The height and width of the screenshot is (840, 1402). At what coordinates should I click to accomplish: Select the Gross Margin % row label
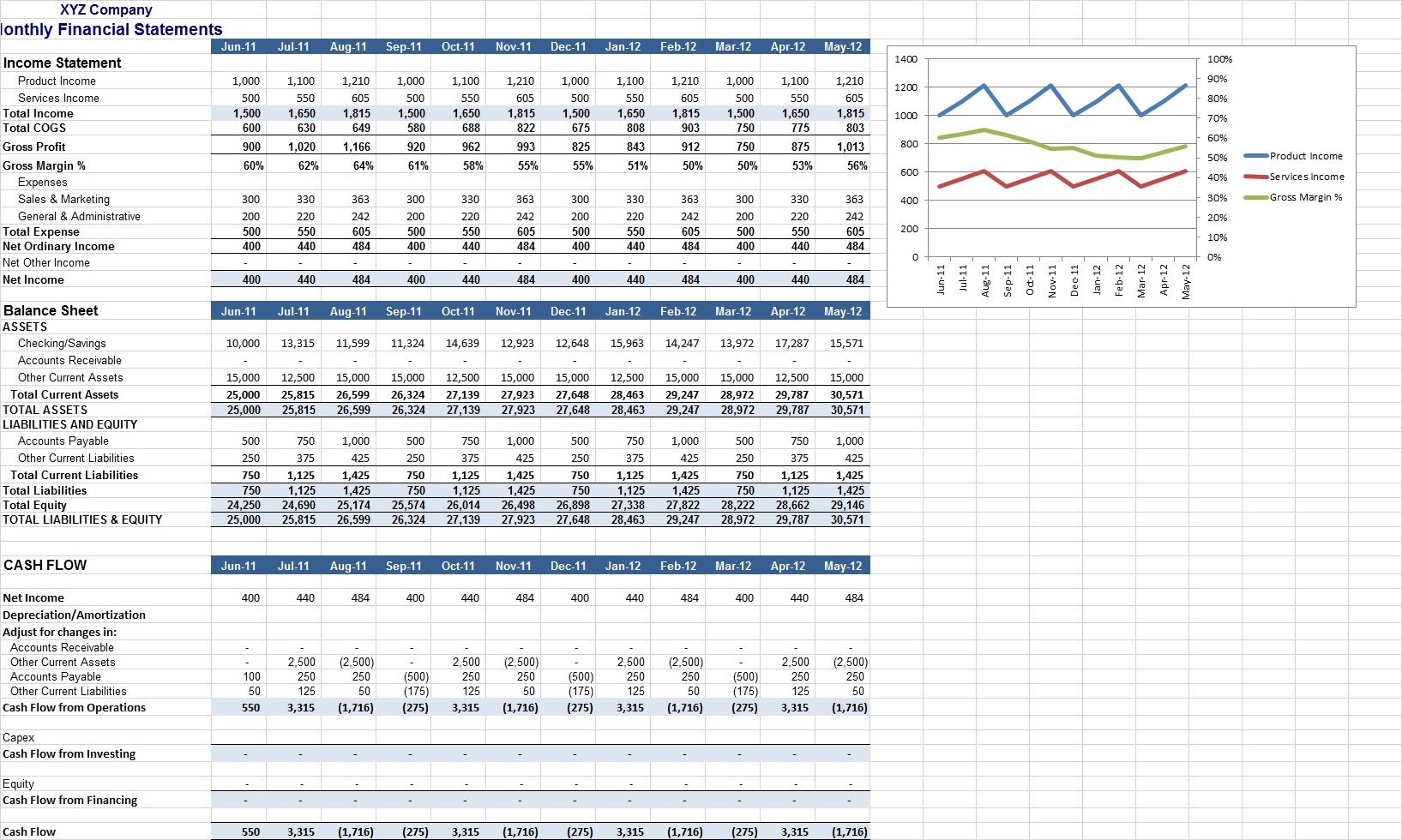tap(44, 166)
